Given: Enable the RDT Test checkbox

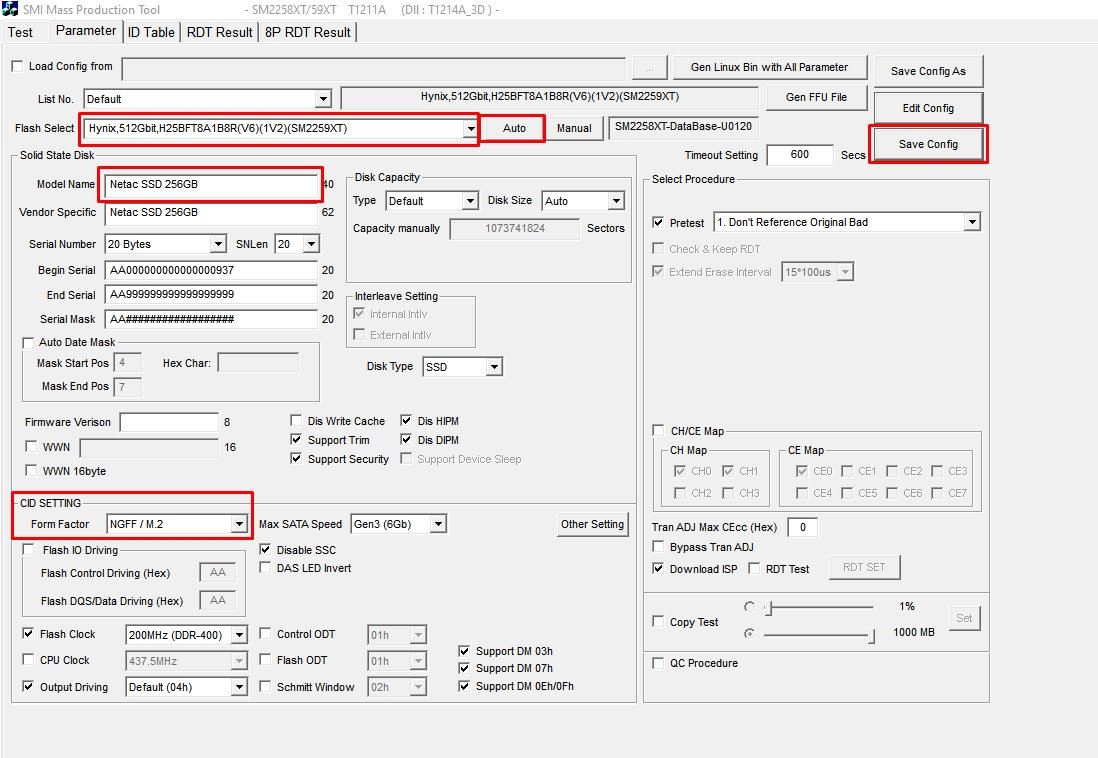Looking at the screenshot, I should pos(753,568).
